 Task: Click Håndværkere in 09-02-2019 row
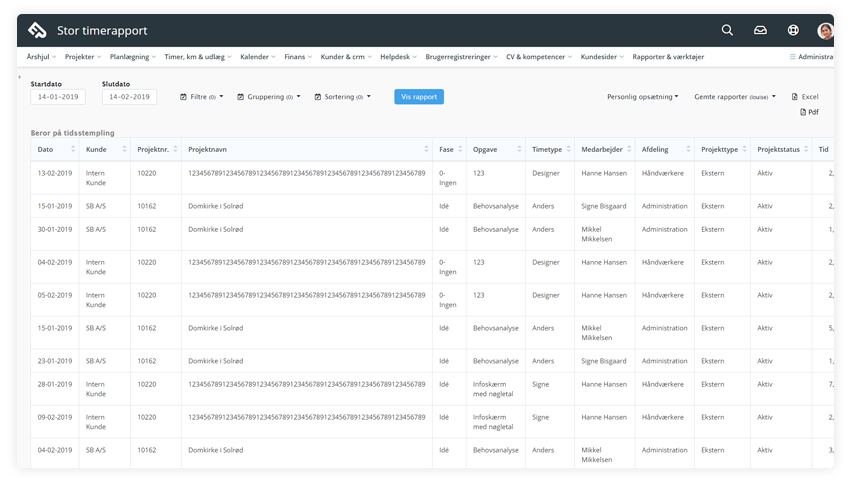(x=662, y=417)
